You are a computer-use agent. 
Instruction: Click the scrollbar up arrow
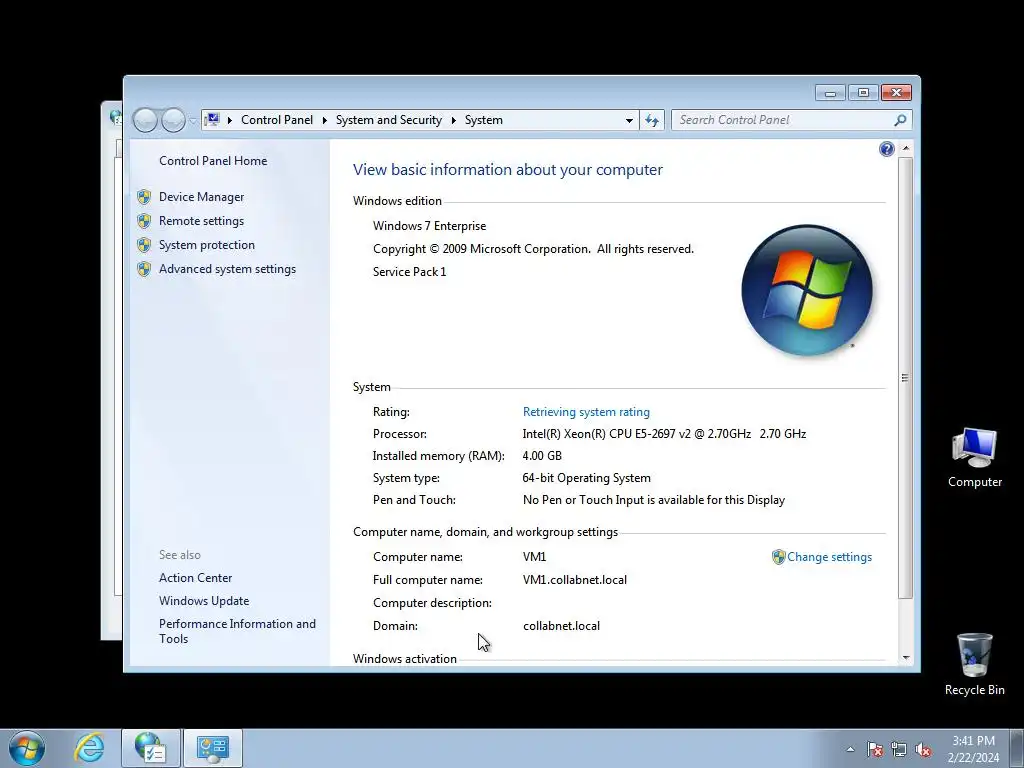pyautogui.click(x=905, y=148)
